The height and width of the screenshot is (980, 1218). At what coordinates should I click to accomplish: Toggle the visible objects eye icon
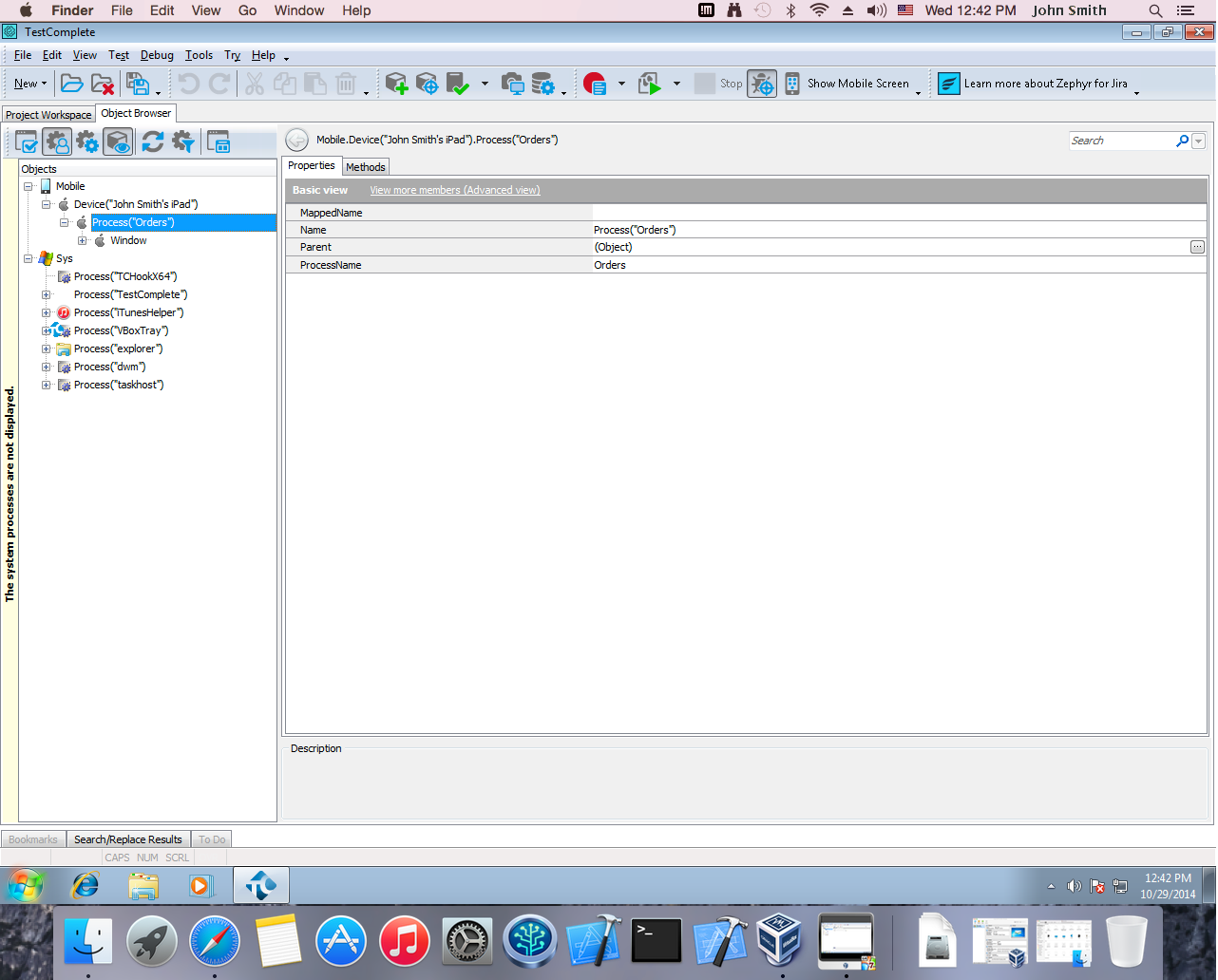coord(118,142)
